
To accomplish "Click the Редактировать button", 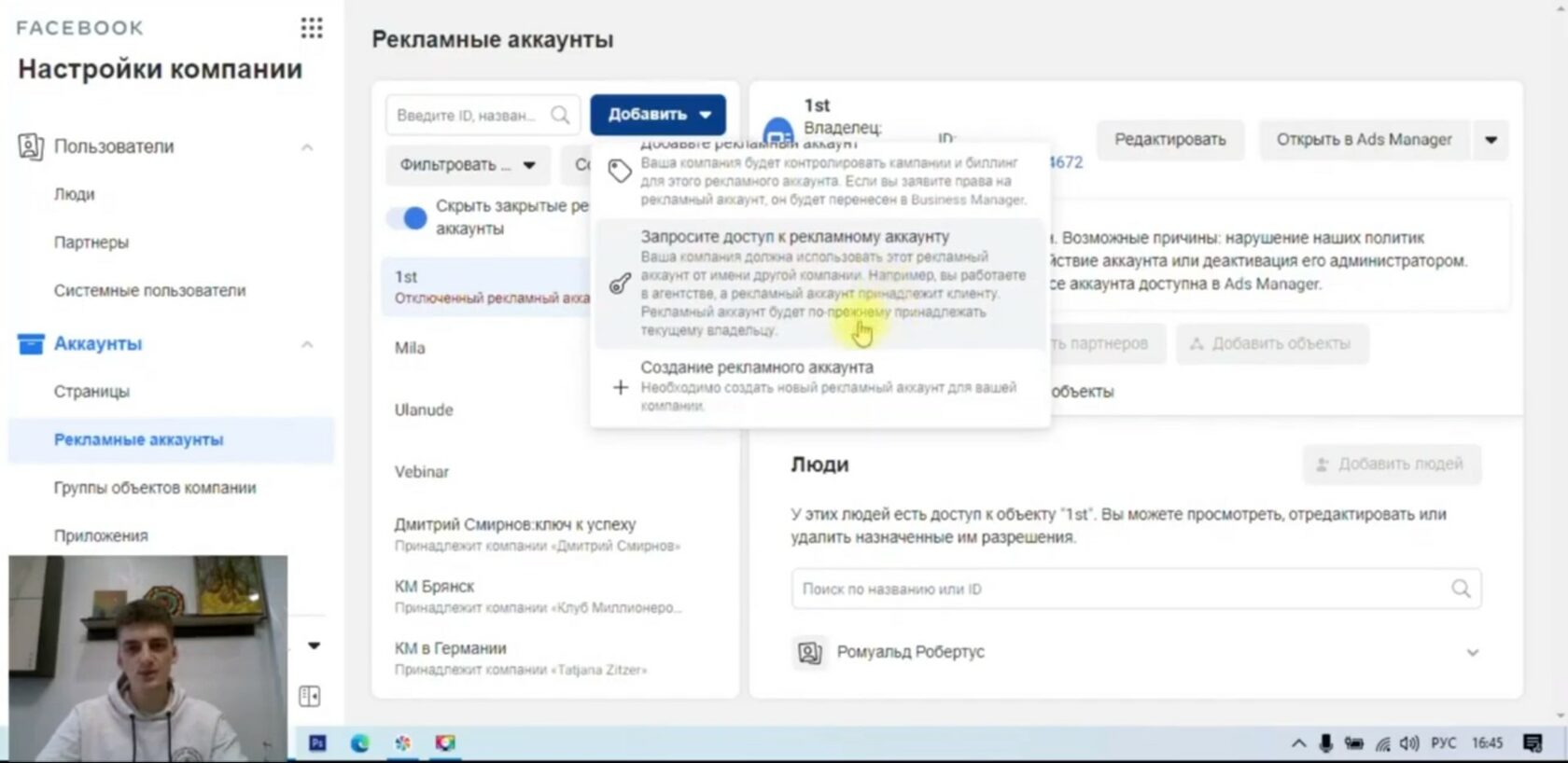I will click(1169, 140).
